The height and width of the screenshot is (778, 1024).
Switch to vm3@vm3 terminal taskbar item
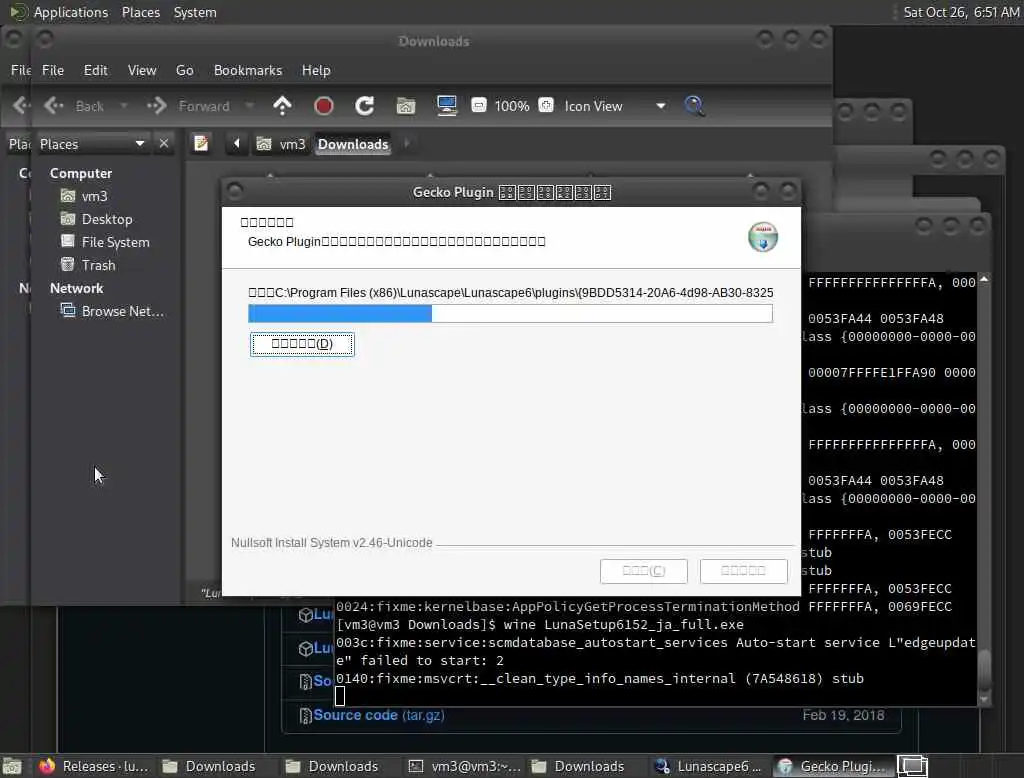pos(465,766)
